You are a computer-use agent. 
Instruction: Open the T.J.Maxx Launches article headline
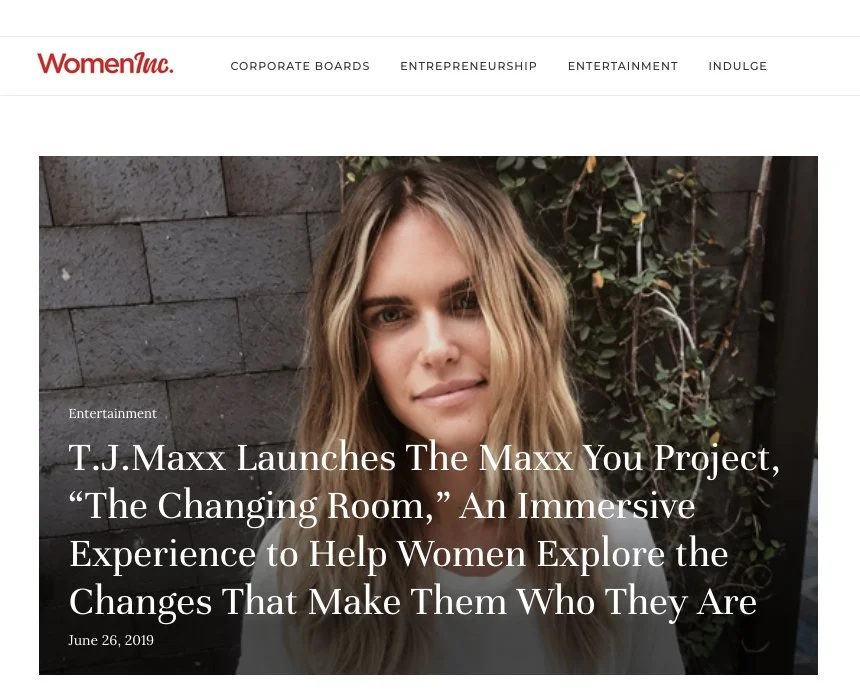tap(424, 530)
